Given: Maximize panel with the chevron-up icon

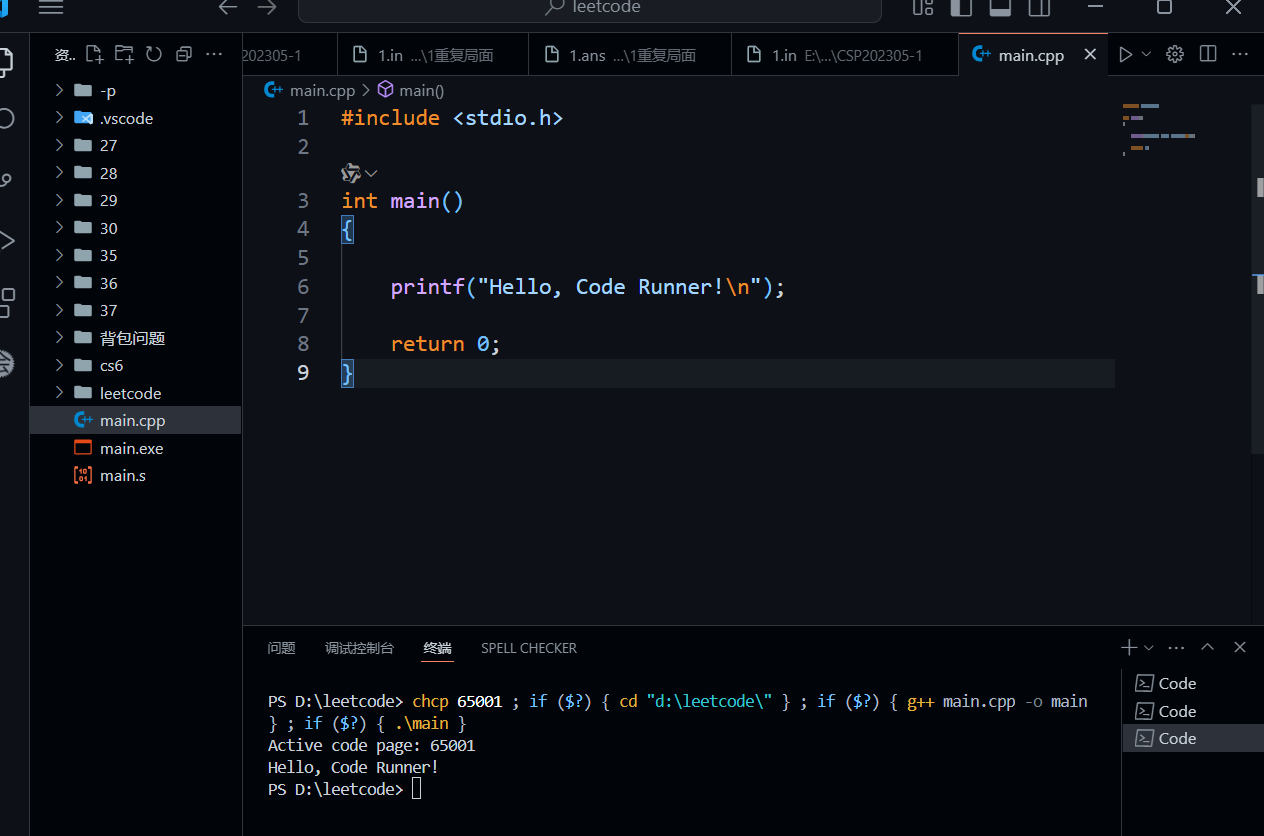Looking at the screenshot, I should click(x=1207, y=647).
